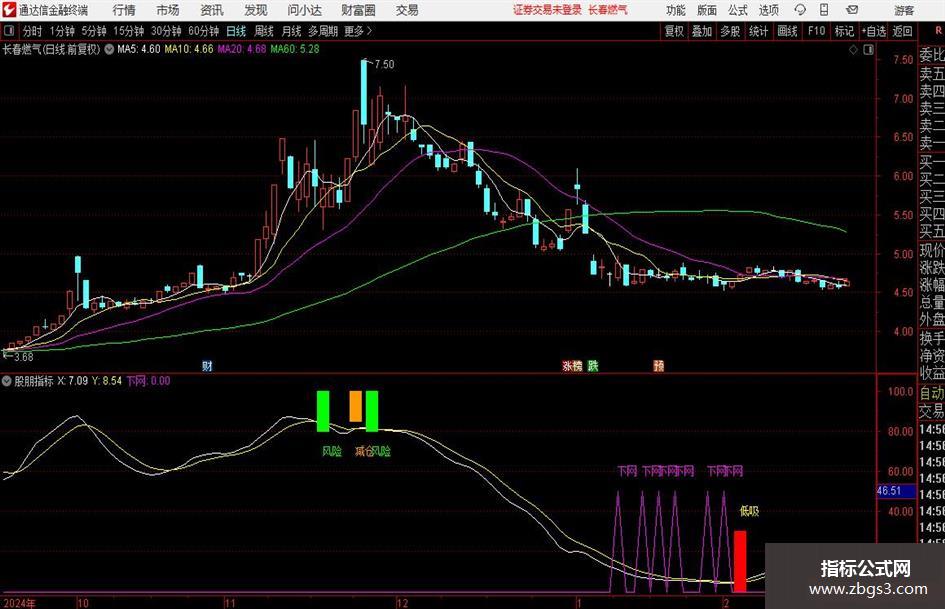Click the MA60: 5.28 indicator label
945x609 pixels.
pos(295,49)
